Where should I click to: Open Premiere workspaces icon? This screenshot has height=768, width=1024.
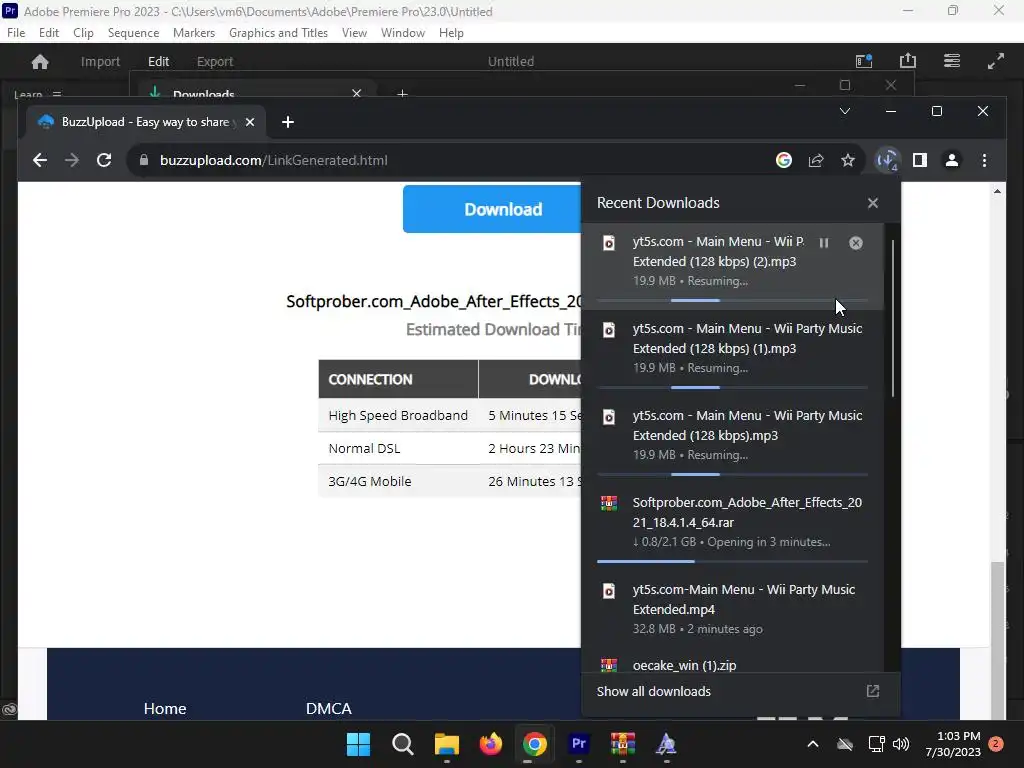coord(952,61)
